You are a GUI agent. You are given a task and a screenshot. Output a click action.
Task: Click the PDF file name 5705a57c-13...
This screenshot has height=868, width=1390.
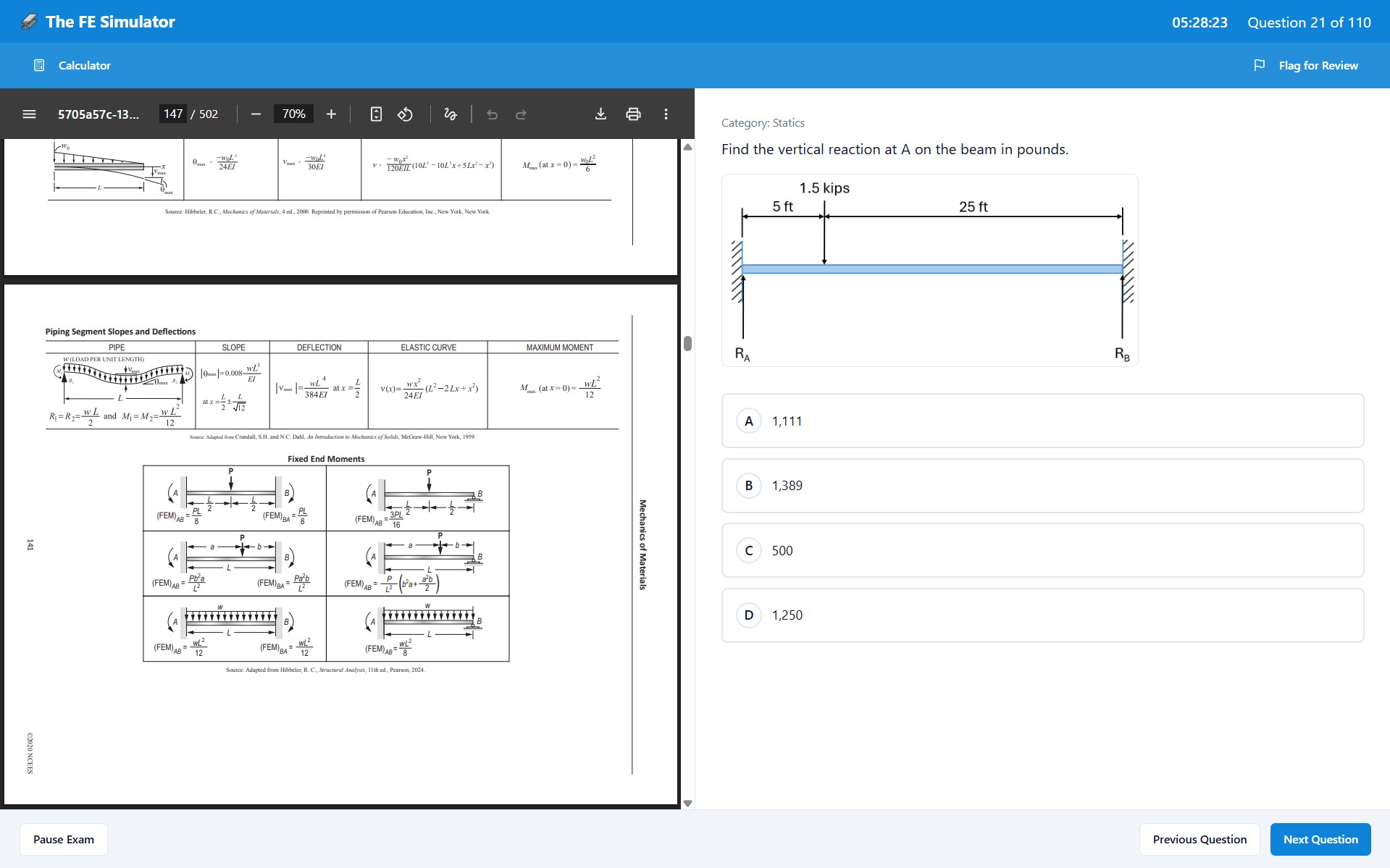[x=99, y=114]
